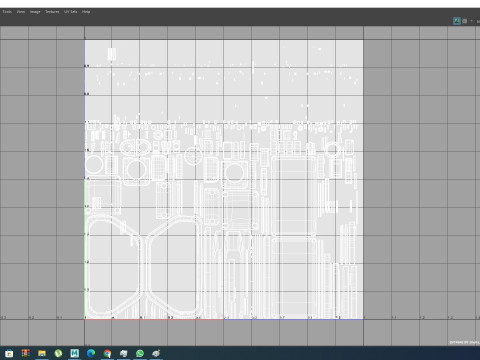Open Microsoft Edge from the taskbar
Screen dimensions: 480x360
(91, 353)
